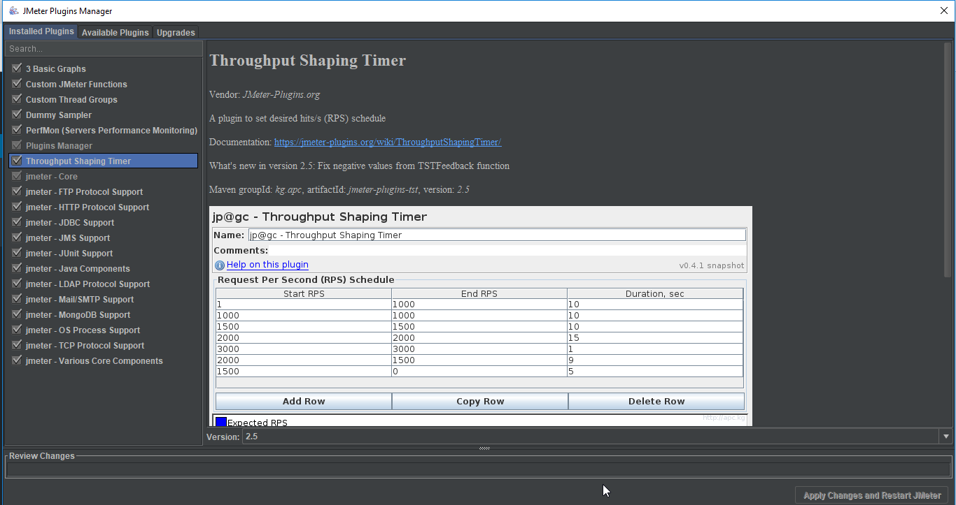Click the End RPS cell with value 0
956x505 pixels.
(x=479, y=371)
